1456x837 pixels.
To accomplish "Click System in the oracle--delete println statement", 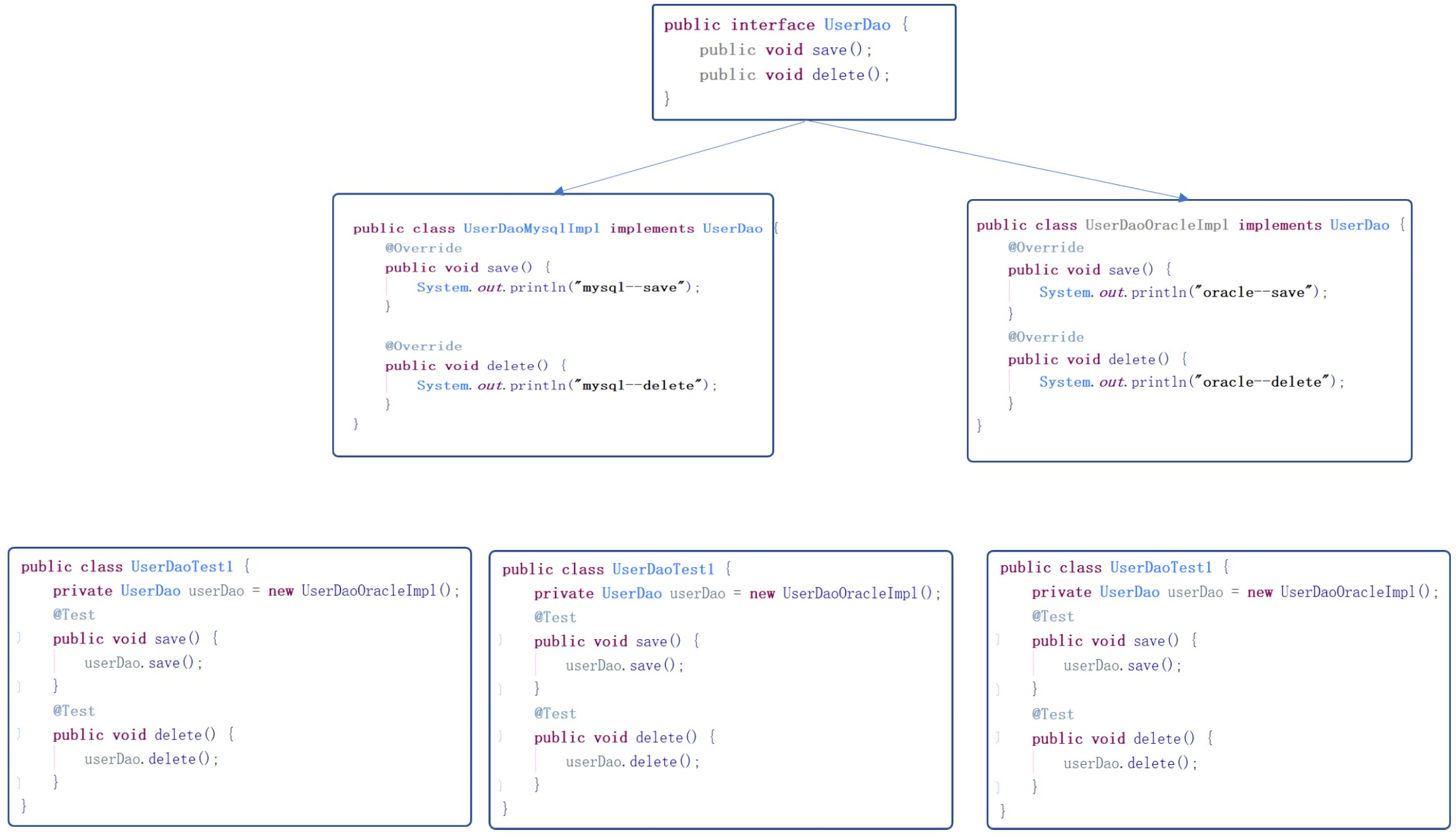I will [1064, 381].
